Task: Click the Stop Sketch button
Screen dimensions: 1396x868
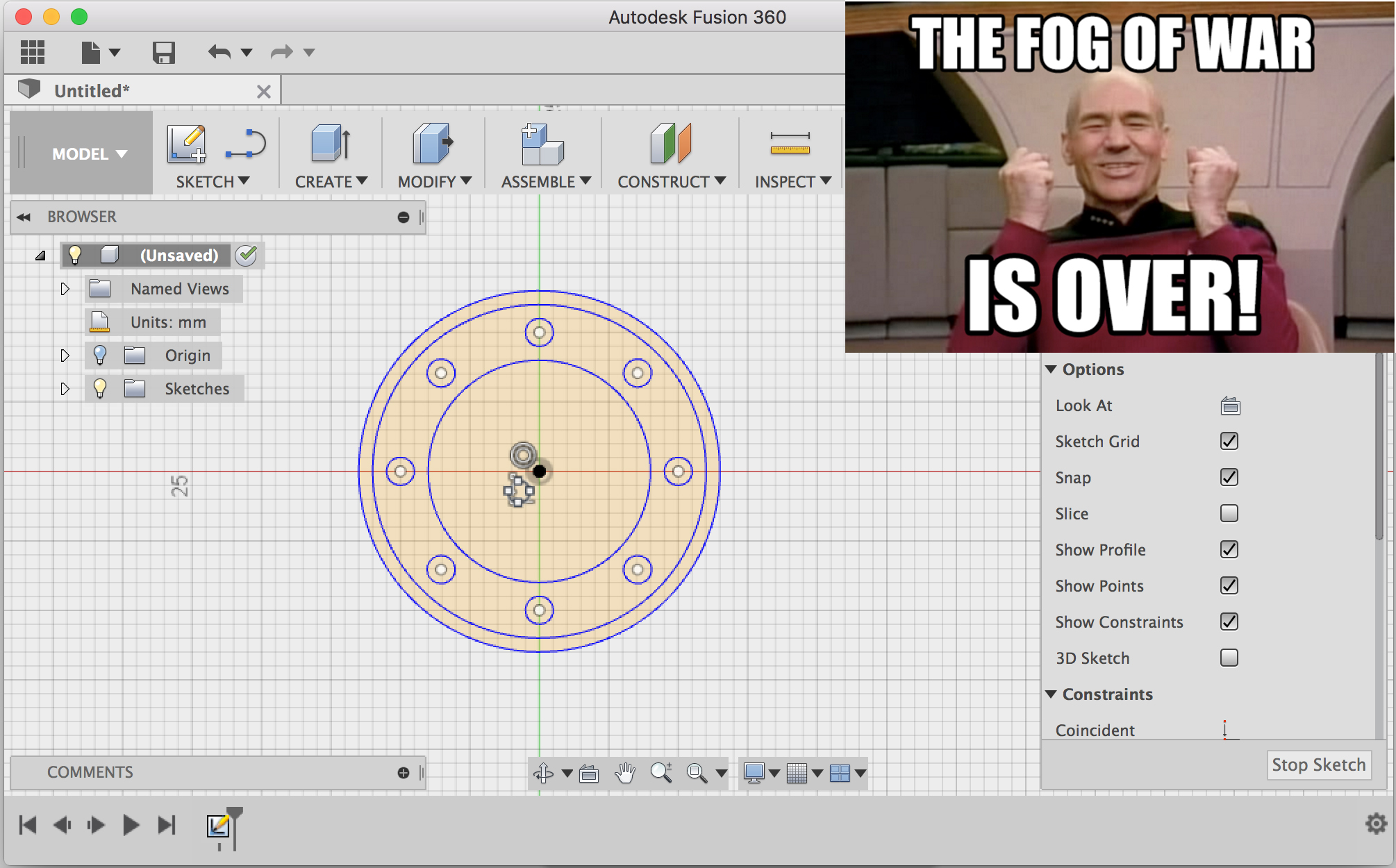Action: point(1318,765)
